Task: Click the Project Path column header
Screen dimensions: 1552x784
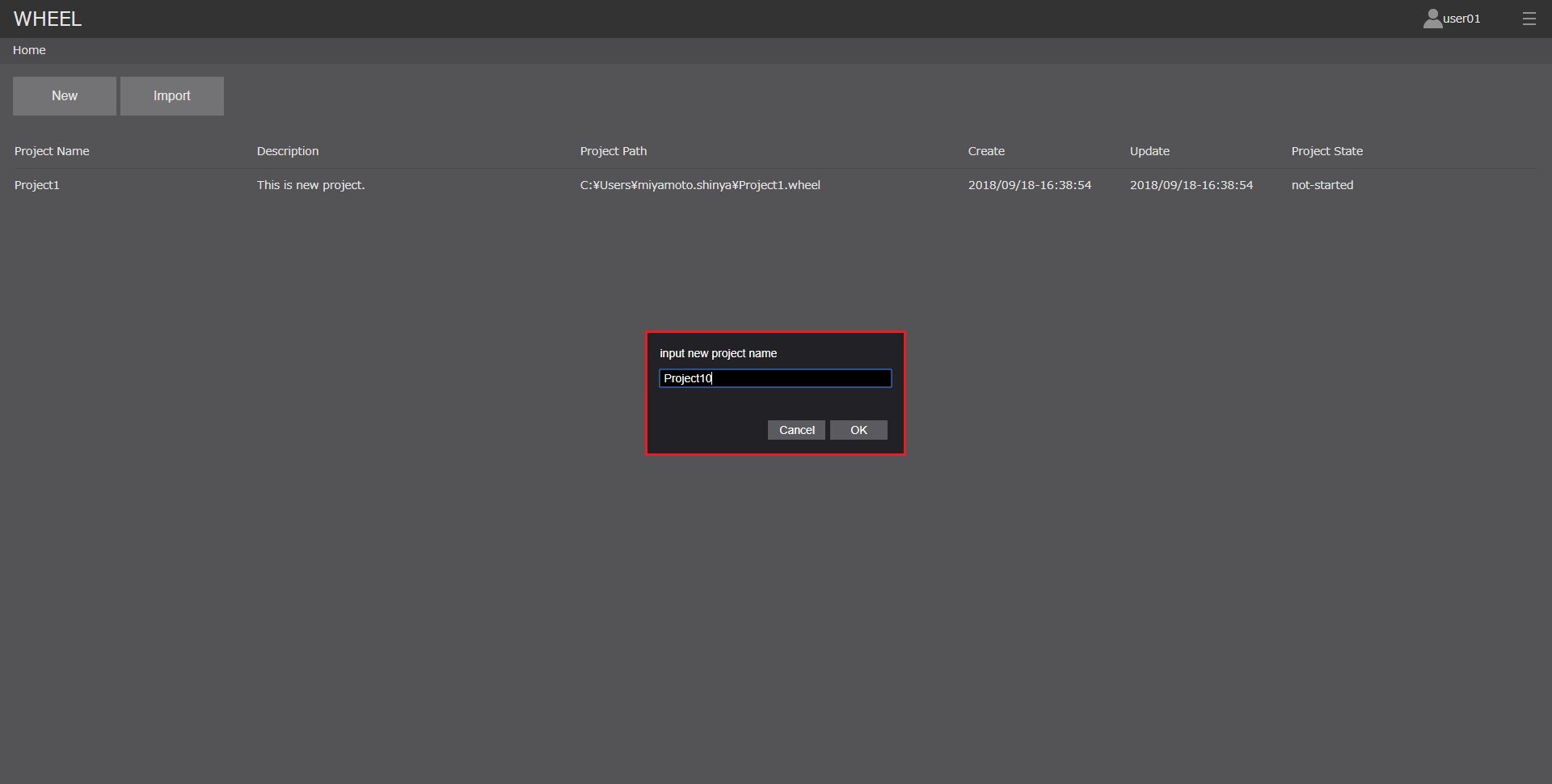Action: (614, 151)
